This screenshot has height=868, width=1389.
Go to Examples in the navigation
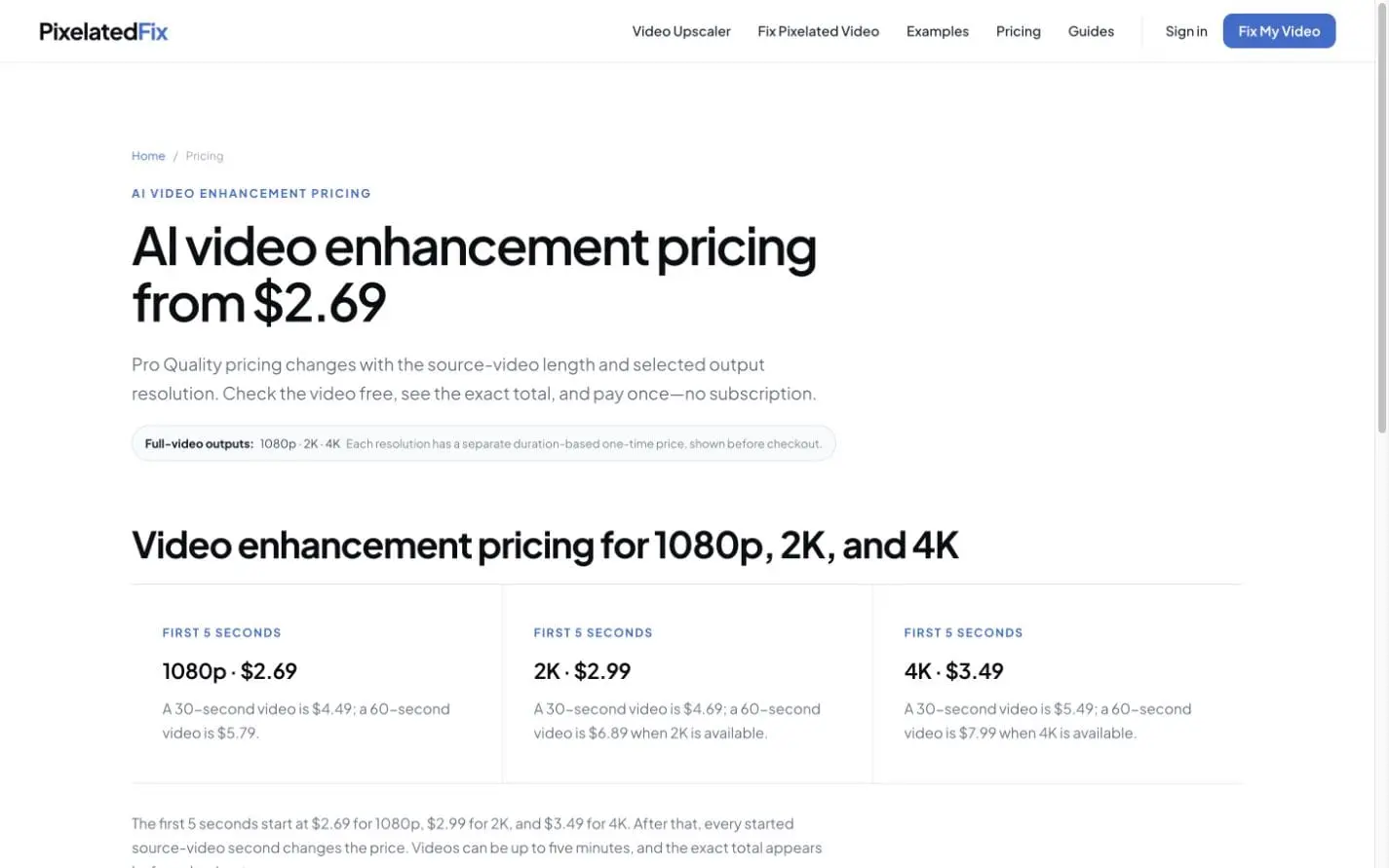click(x=937, y=31)
